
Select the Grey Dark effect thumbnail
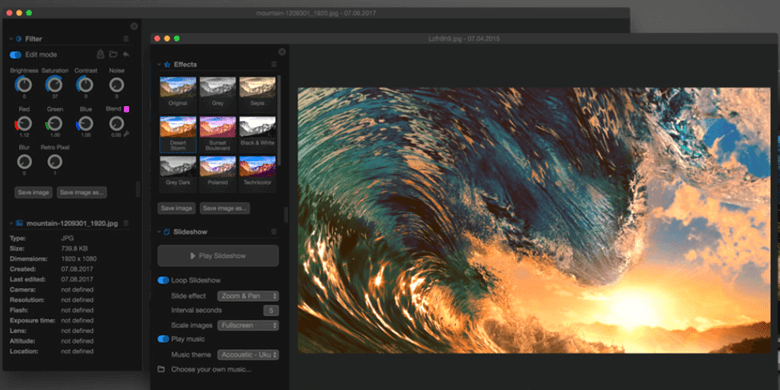pos(178,173)
